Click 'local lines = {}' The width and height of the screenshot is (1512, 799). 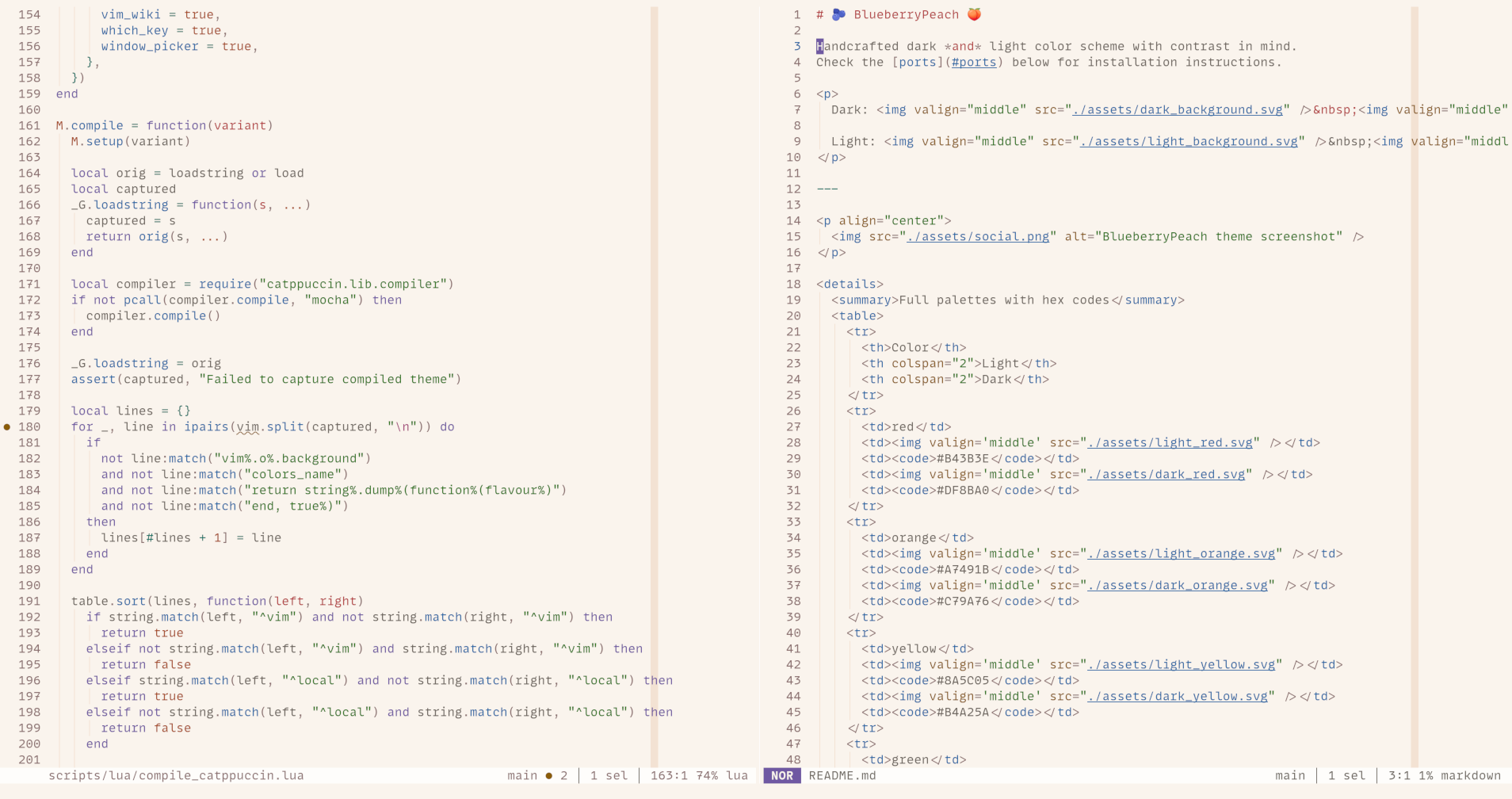[x=131, y=411]
